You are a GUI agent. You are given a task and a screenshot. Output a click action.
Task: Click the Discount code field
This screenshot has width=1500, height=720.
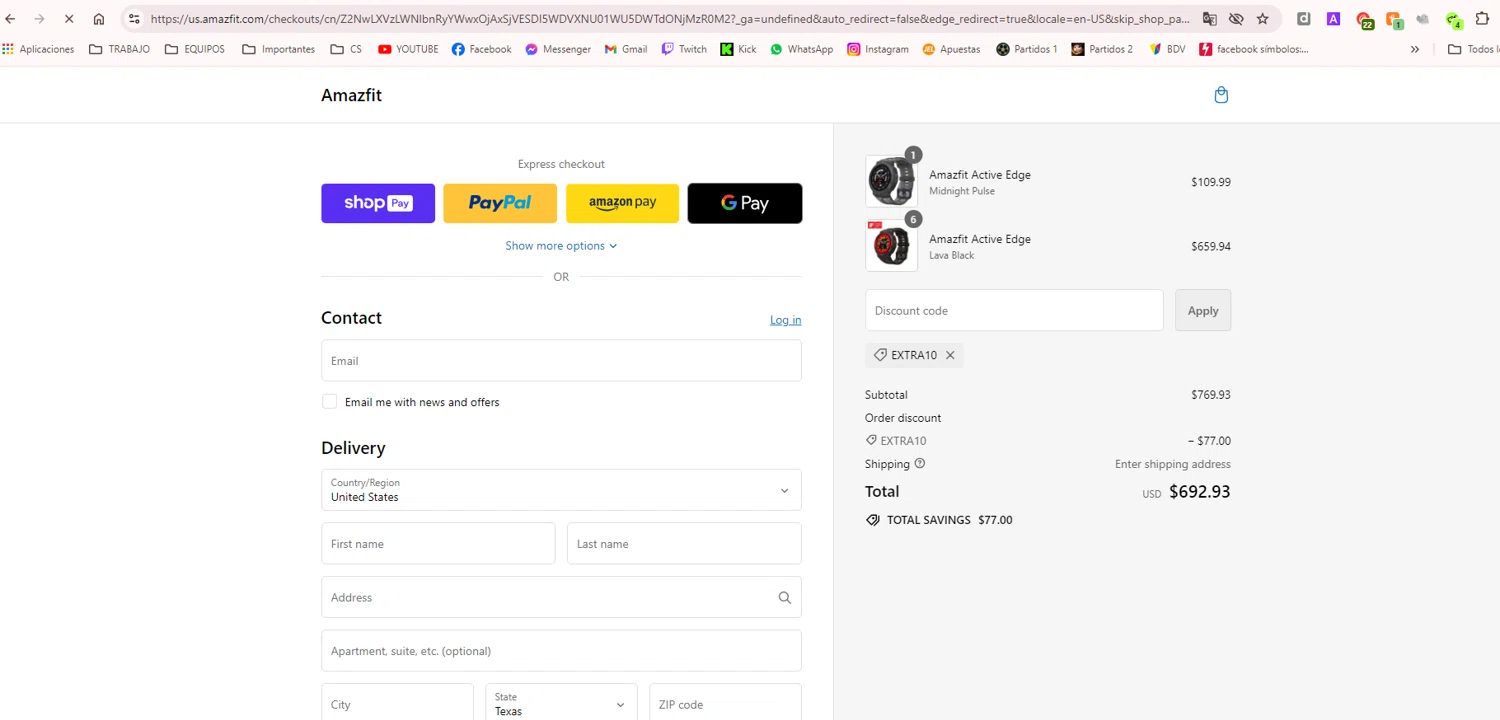1014,310
